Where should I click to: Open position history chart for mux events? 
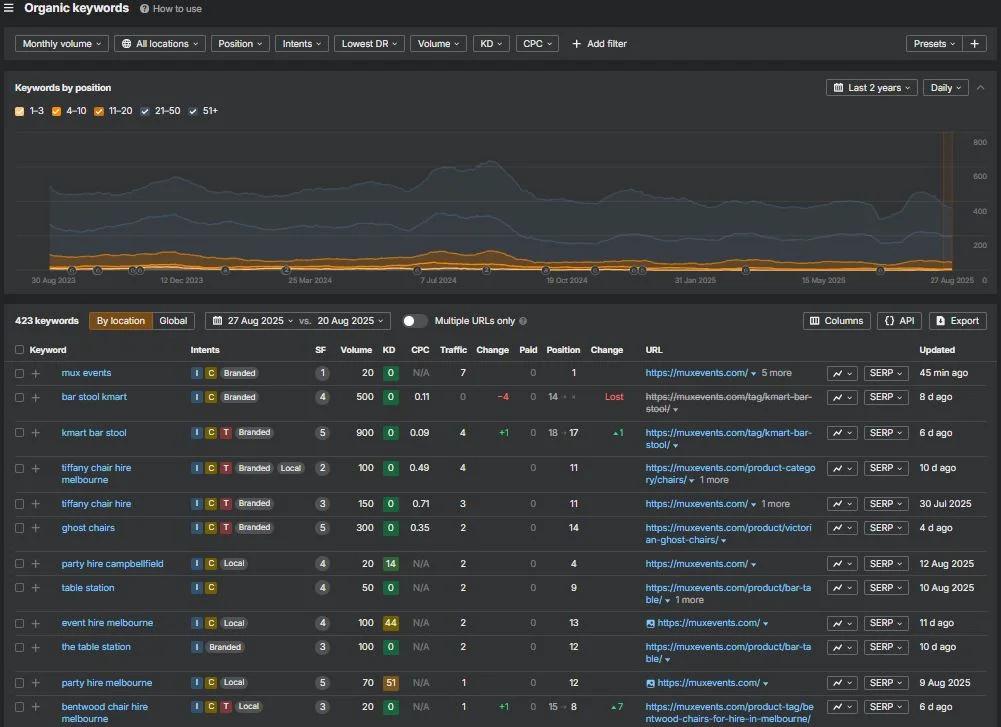(x=842, y=373)
